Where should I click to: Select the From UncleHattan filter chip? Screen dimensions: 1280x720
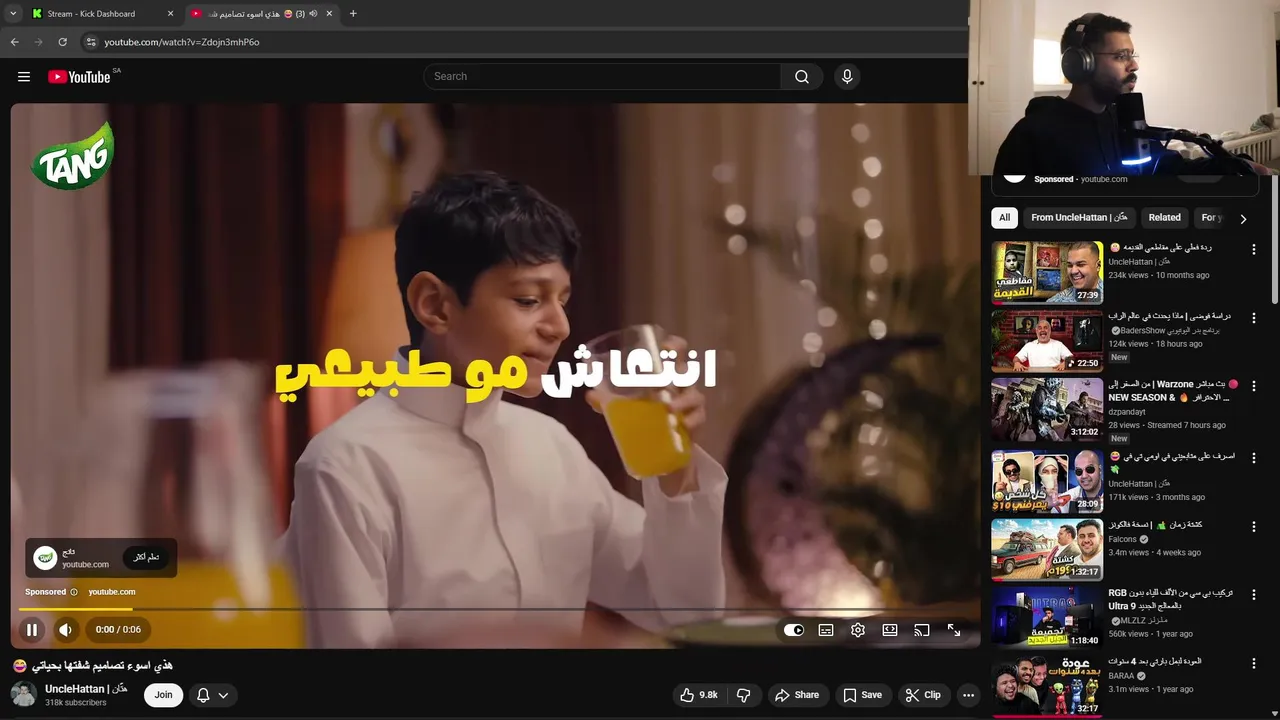[1079, 218]
